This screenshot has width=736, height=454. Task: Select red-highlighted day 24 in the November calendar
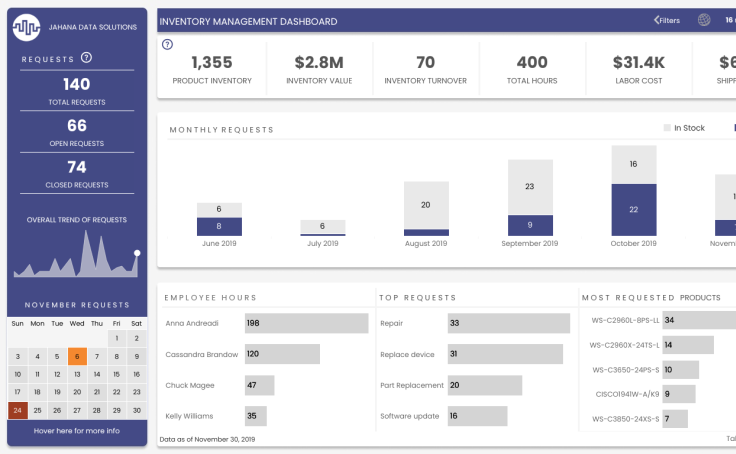[x=17, y=410]
